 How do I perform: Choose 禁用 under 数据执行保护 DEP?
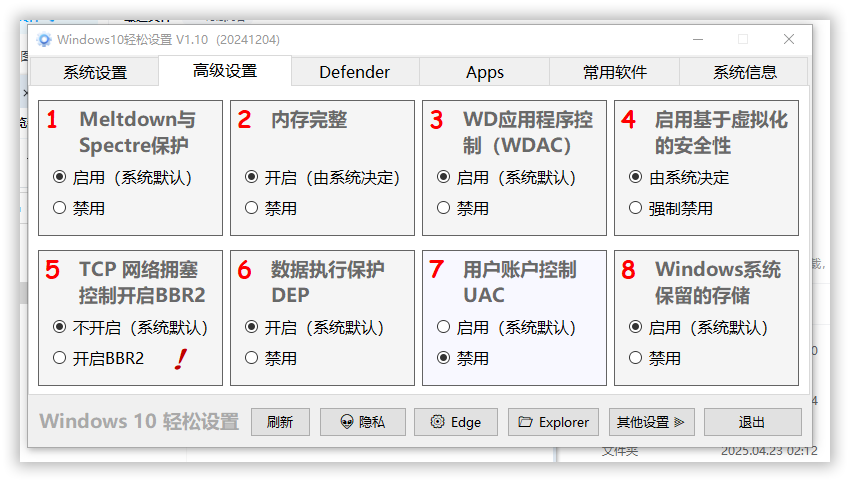(271, 358)
